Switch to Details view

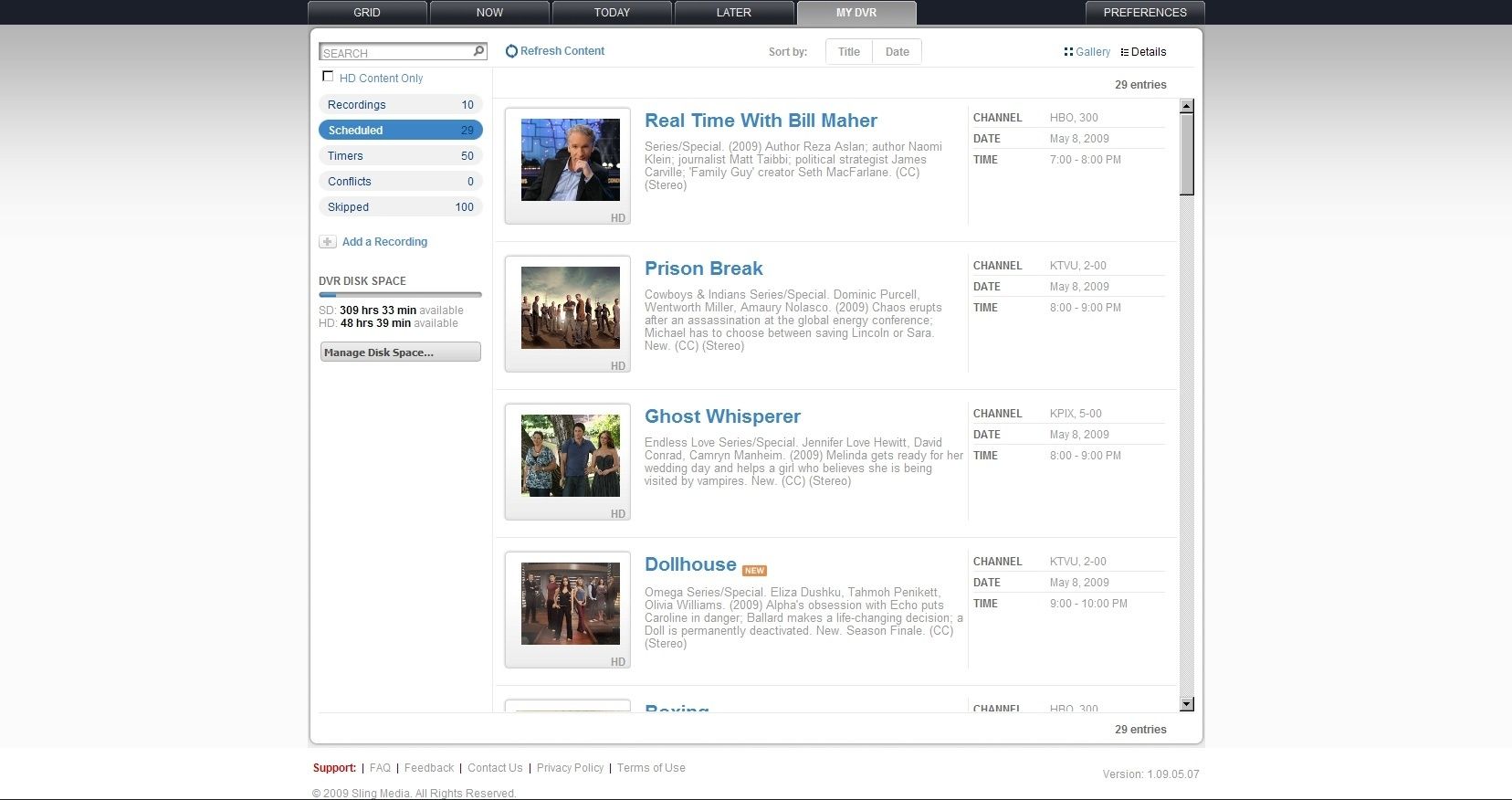tap(1149, 52)
